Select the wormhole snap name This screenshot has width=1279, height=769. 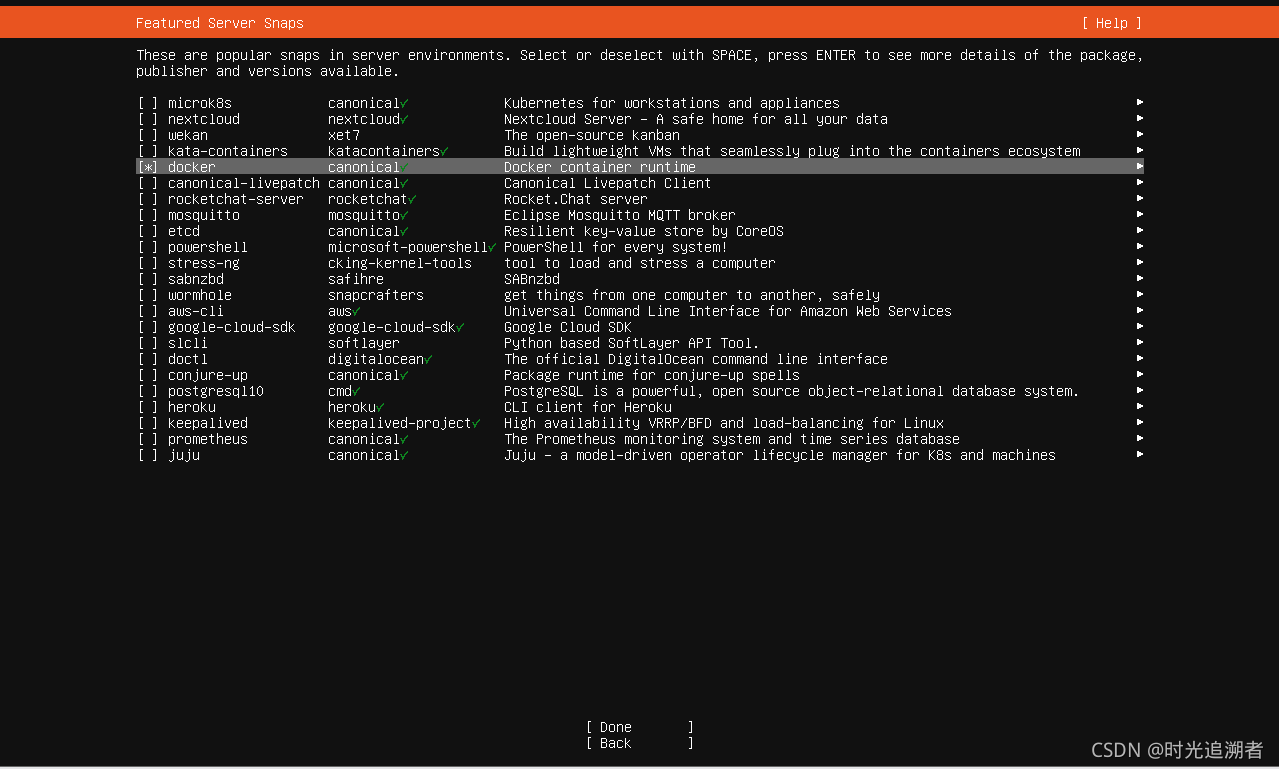tap(200, 295)
